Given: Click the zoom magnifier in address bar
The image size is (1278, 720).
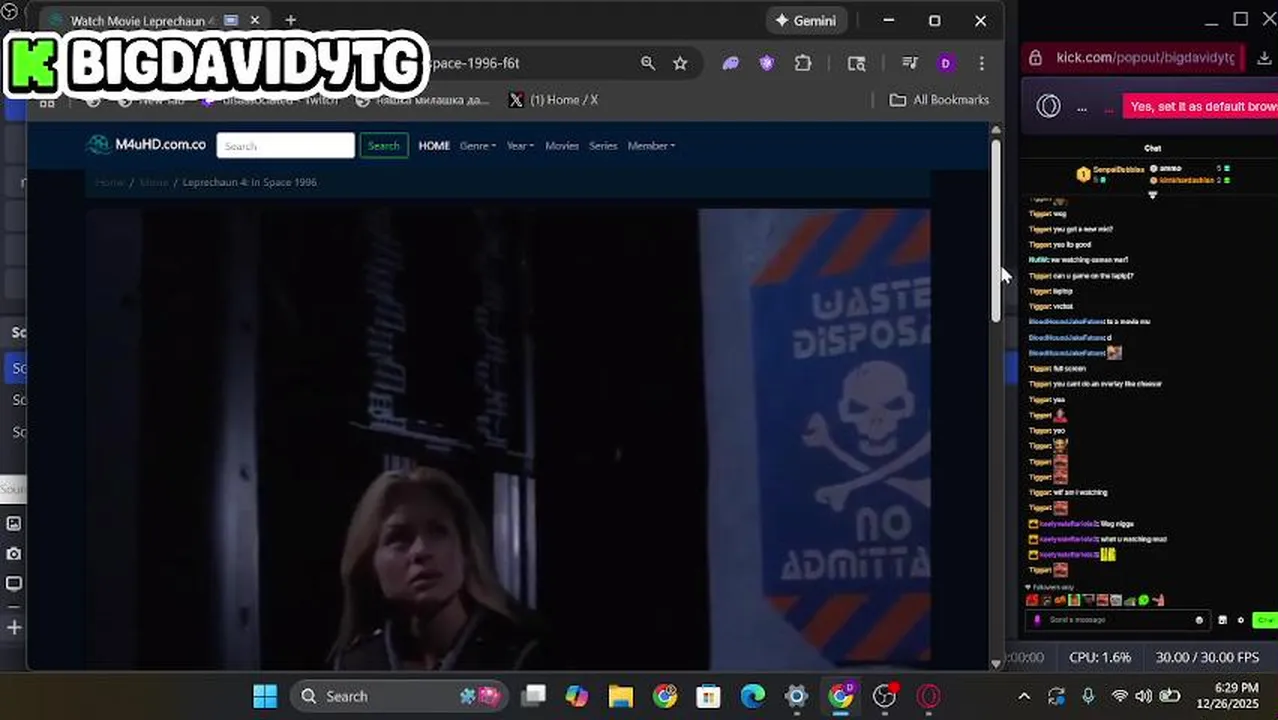Looking at the screenshot, I should [648, 63].
